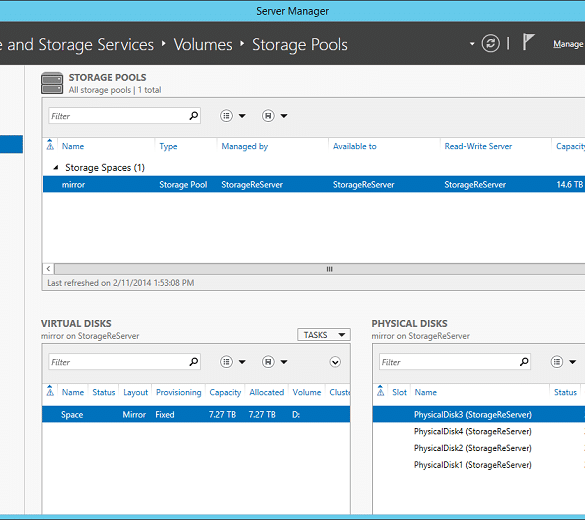Image resolution: width=585 pixels, height=520 pixels.
Task: Sort Virtual Disks by Layout column
Action: tap(135, 392)
